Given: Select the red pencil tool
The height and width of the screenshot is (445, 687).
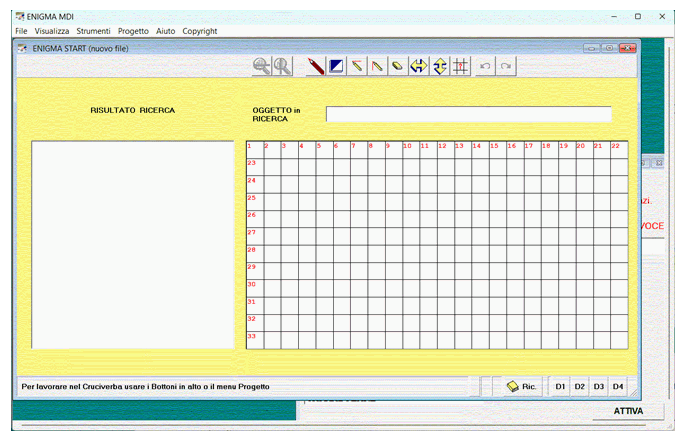Looking at the screenshot, I should point(315,66).
